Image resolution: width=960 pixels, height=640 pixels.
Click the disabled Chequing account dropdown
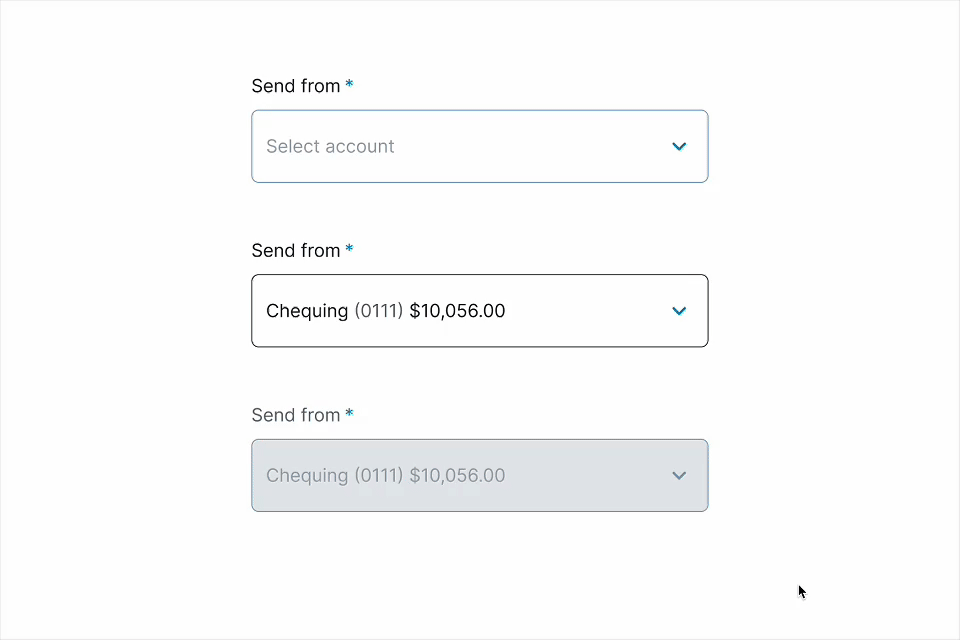tap(480, 475)
